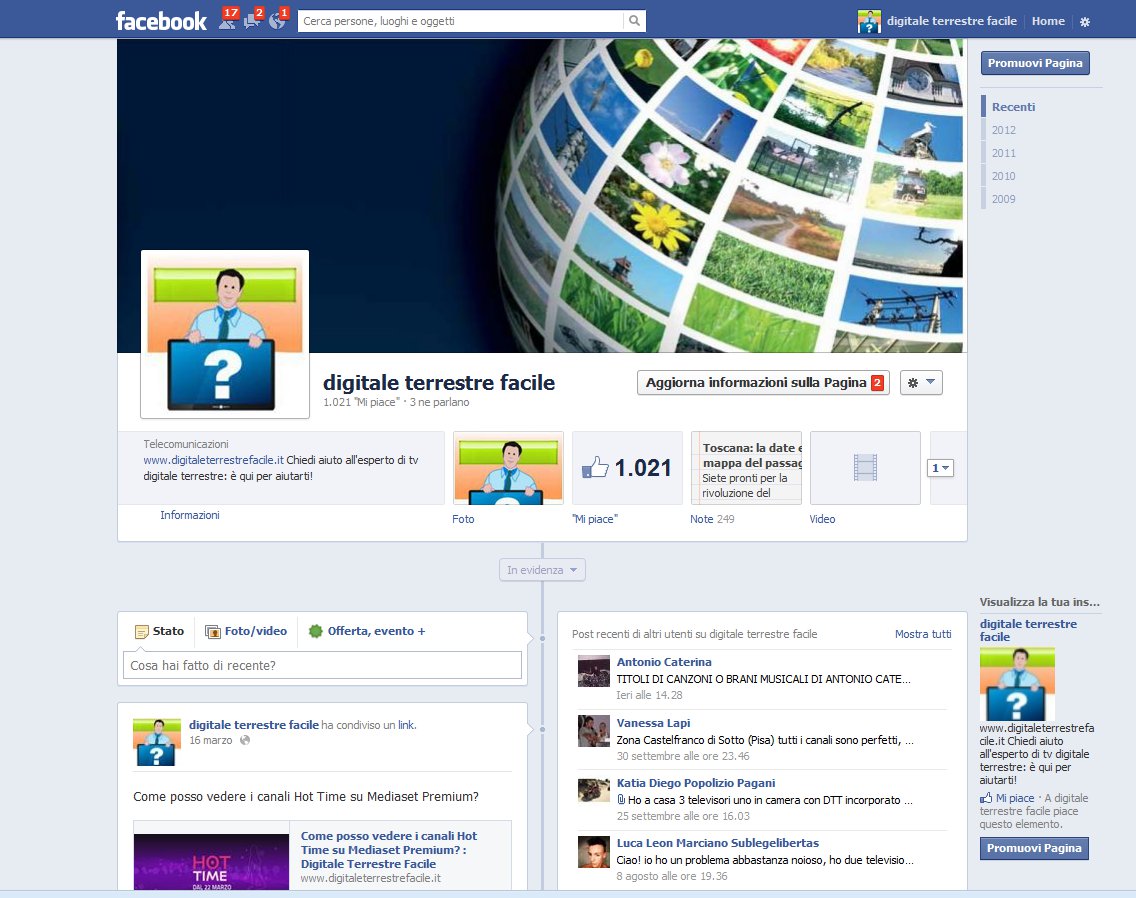
Task: Open the globe cover photo
Action: pyautogui.click(x=542, y=196)
